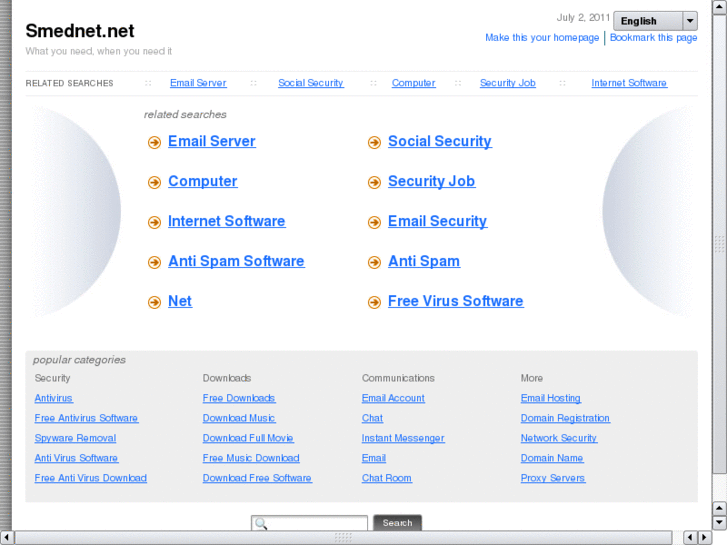The height and width of the screenshot is (545, 727).
Task: Open the Make this your homepage link
Action: [542, 38]
